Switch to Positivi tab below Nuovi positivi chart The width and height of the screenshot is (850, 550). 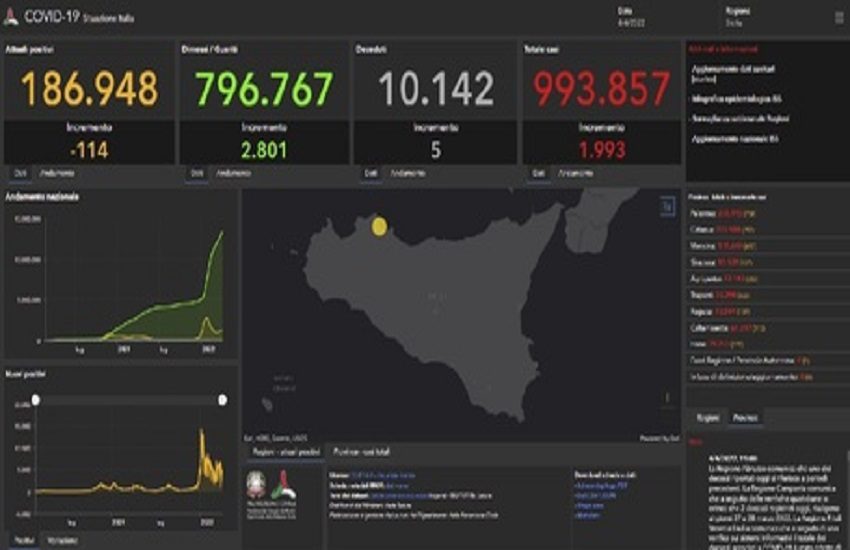pyautogui.click(x=20, y=540)
